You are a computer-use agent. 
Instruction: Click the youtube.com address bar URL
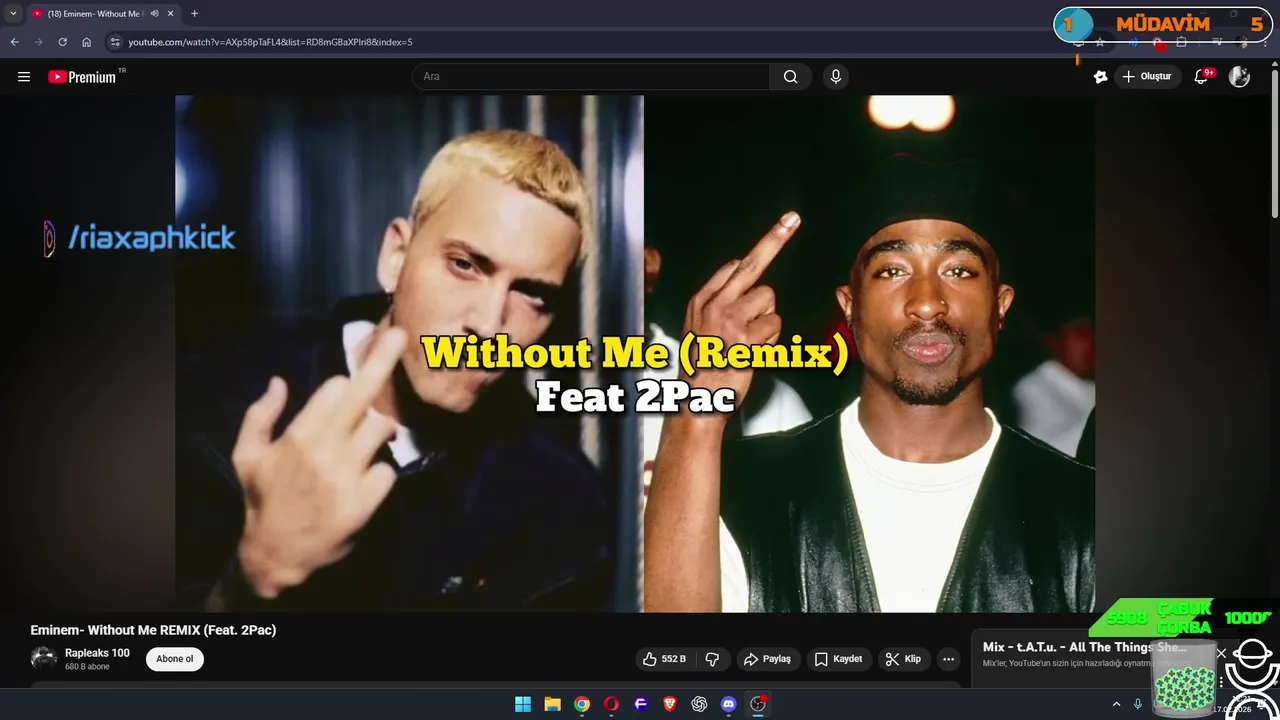[x=270, y=42]
